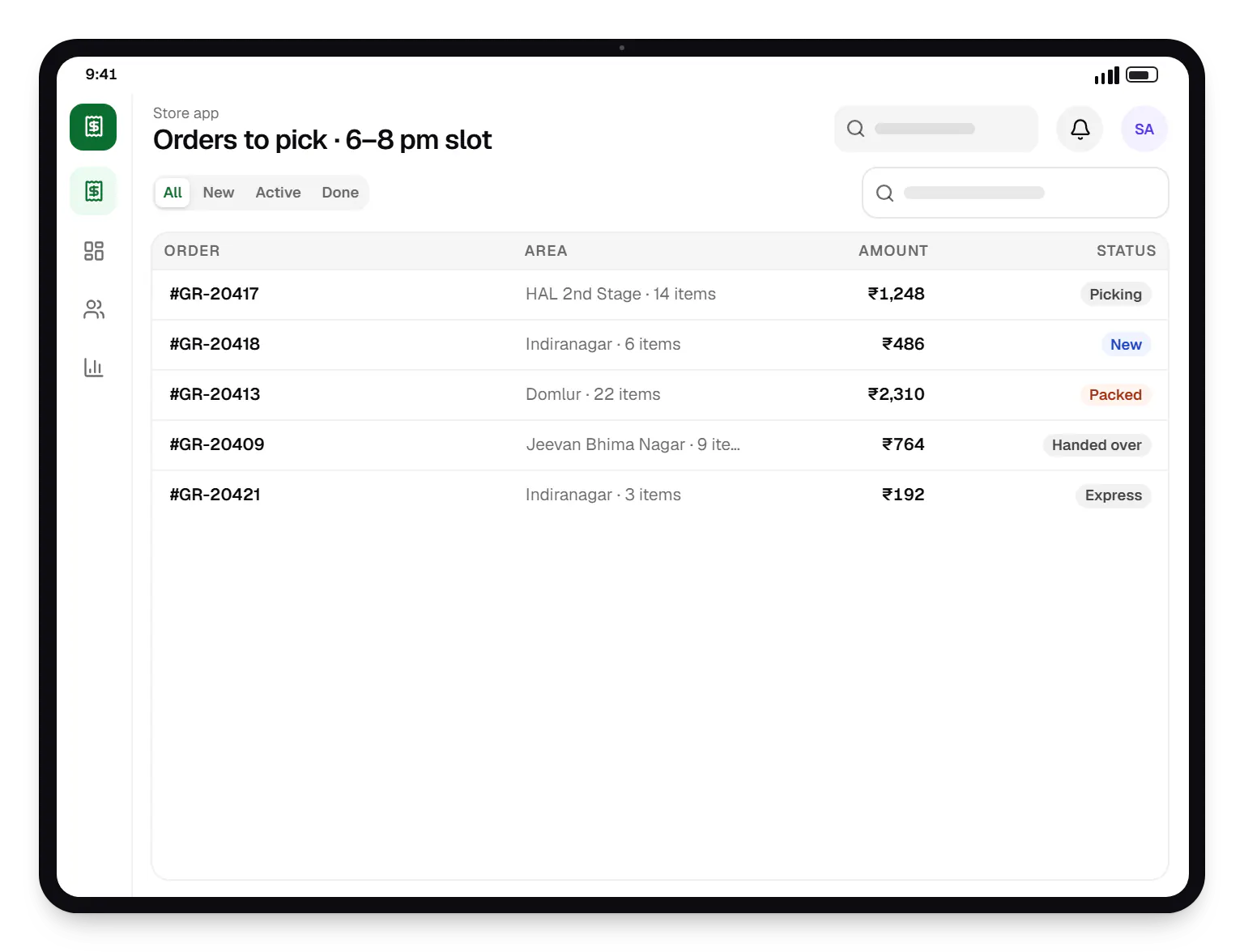1244x952 pixels.
Task: Click the Orders to pick page title
Action: coord(322,140)
